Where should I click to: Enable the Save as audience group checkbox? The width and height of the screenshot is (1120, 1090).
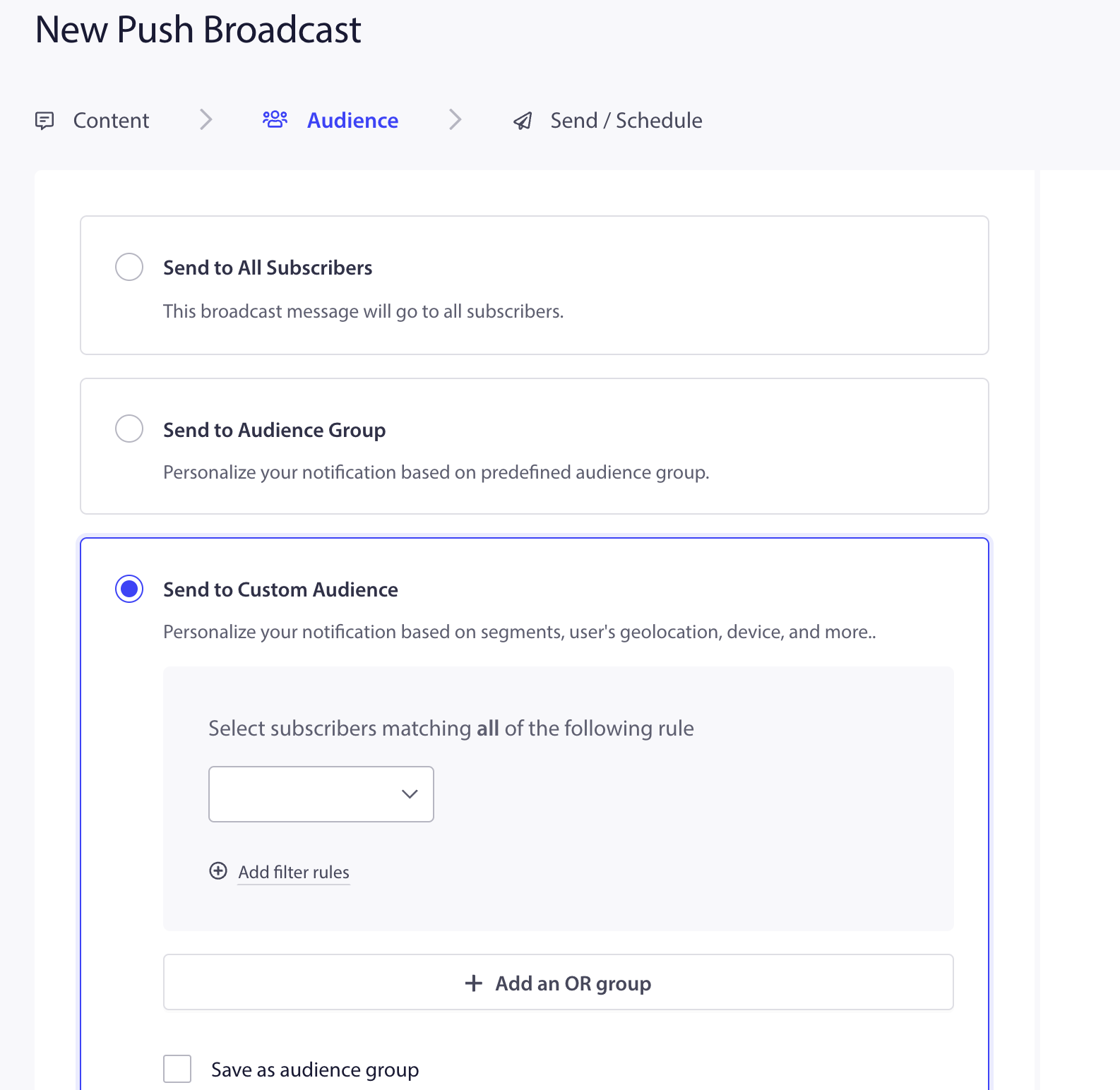[x=177, y=1069]
